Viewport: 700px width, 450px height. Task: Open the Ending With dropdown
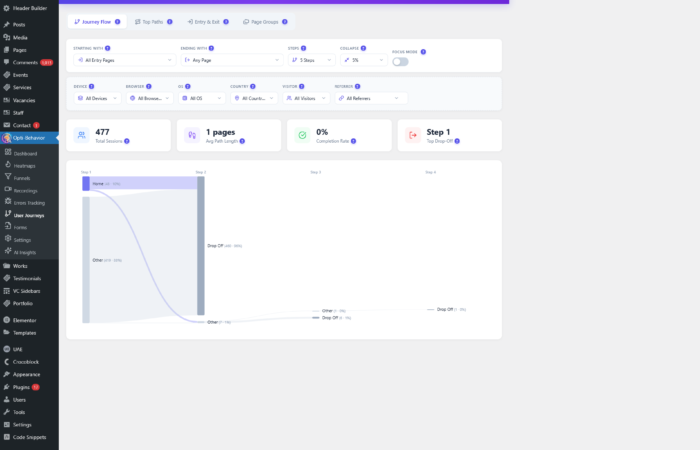232,60
